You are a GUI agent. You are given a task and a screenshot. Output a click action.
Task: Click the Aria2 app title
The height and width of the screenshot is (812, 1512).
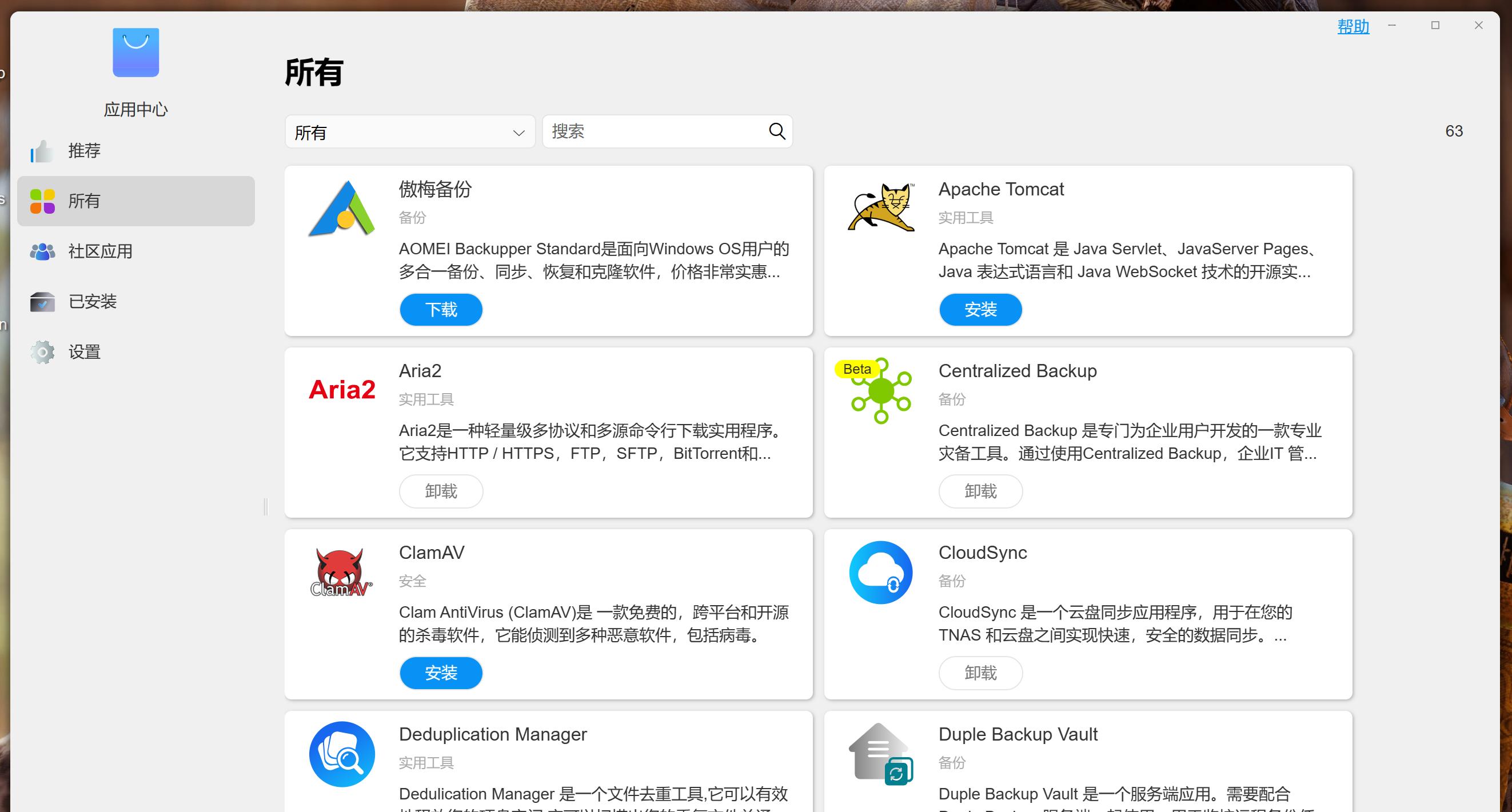pyautogui.click(x=420, y=371)
